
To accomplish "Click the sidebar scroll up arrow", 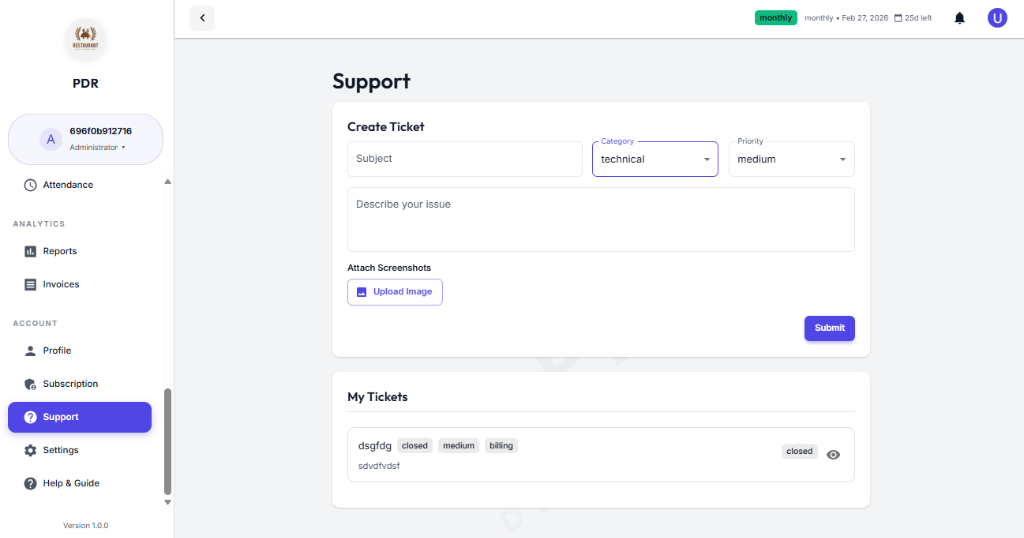I will click(x=167, y=182).
